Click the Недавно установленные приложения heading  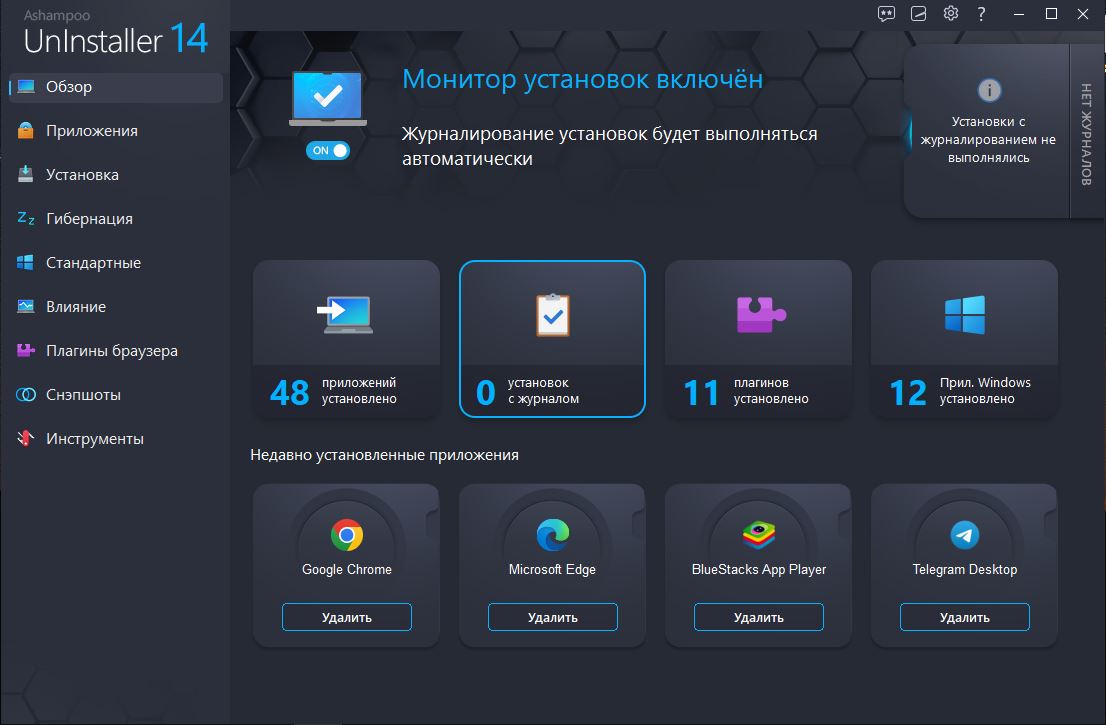(x=384, y=455)
